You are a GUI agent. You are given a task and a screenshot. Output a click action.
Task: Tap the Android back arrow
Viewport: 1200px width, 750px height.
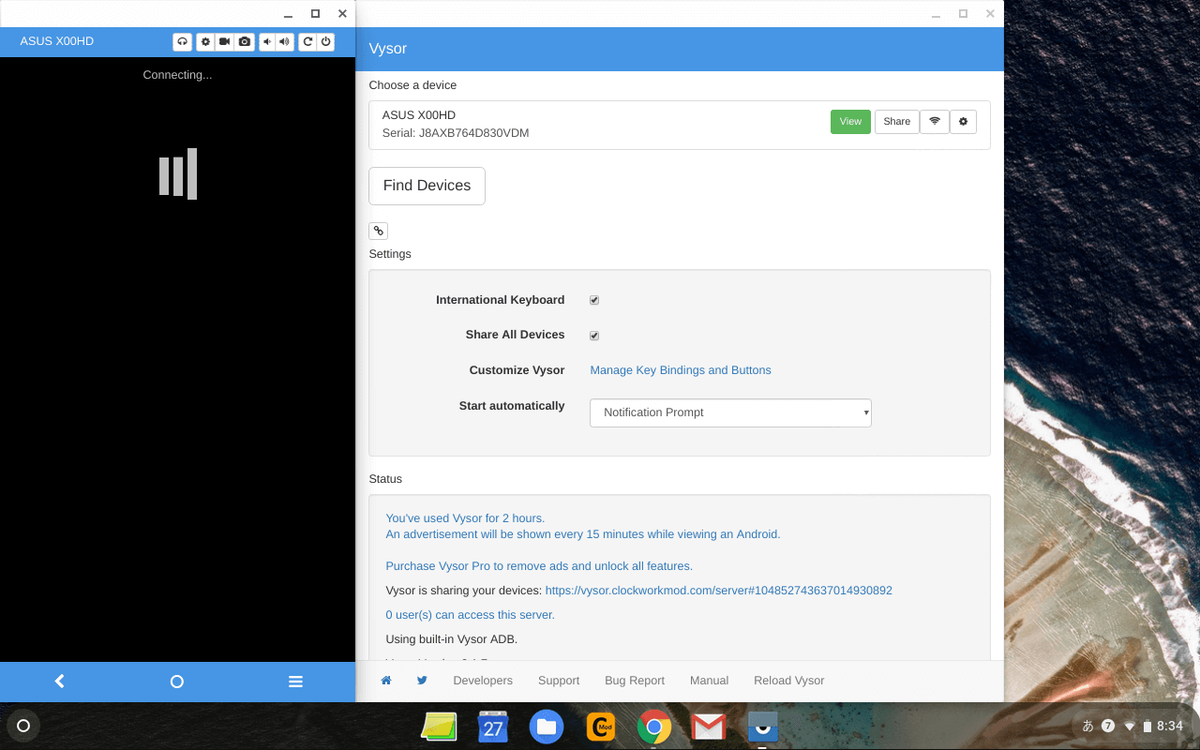point(59,681)
